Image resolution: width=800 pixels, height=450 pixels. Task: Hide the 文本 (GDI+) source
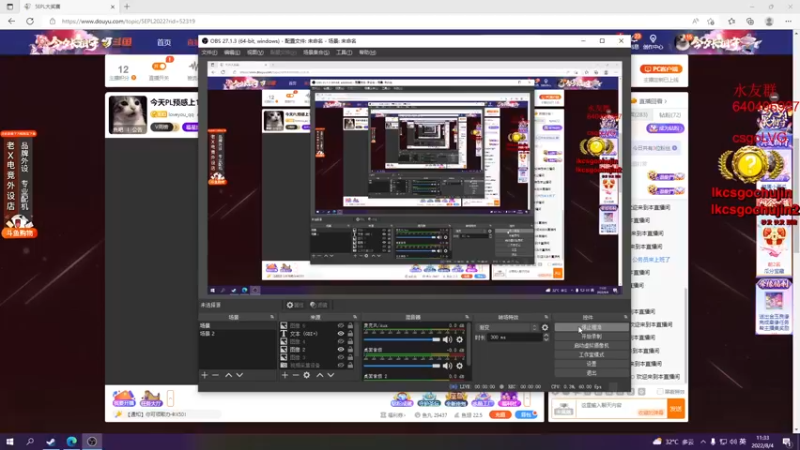pyautogui.click(x=341, y=334)
